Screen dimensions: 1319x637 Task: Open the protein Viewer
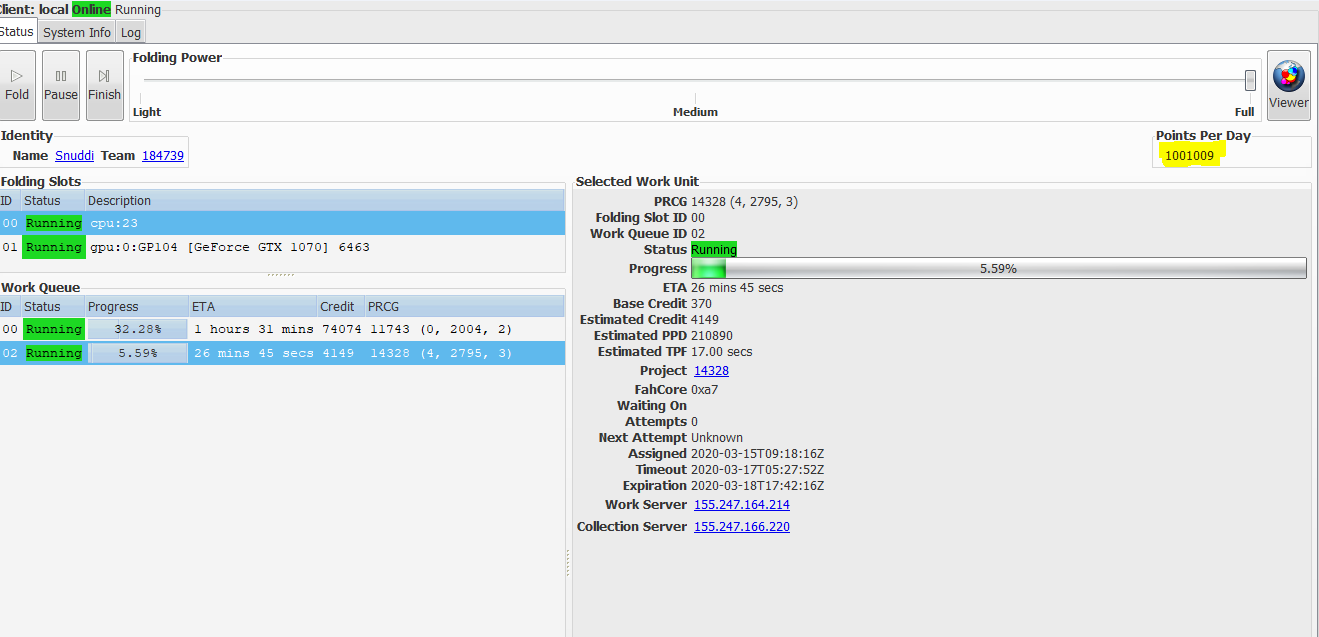[1288, 85]
